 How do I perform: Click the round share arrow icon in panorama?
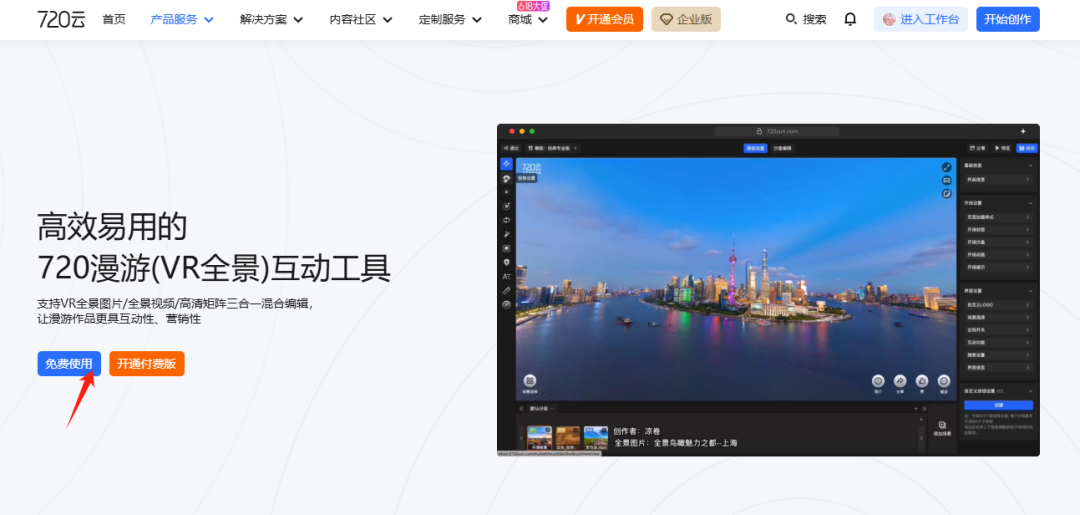click(x=900, y=381)
